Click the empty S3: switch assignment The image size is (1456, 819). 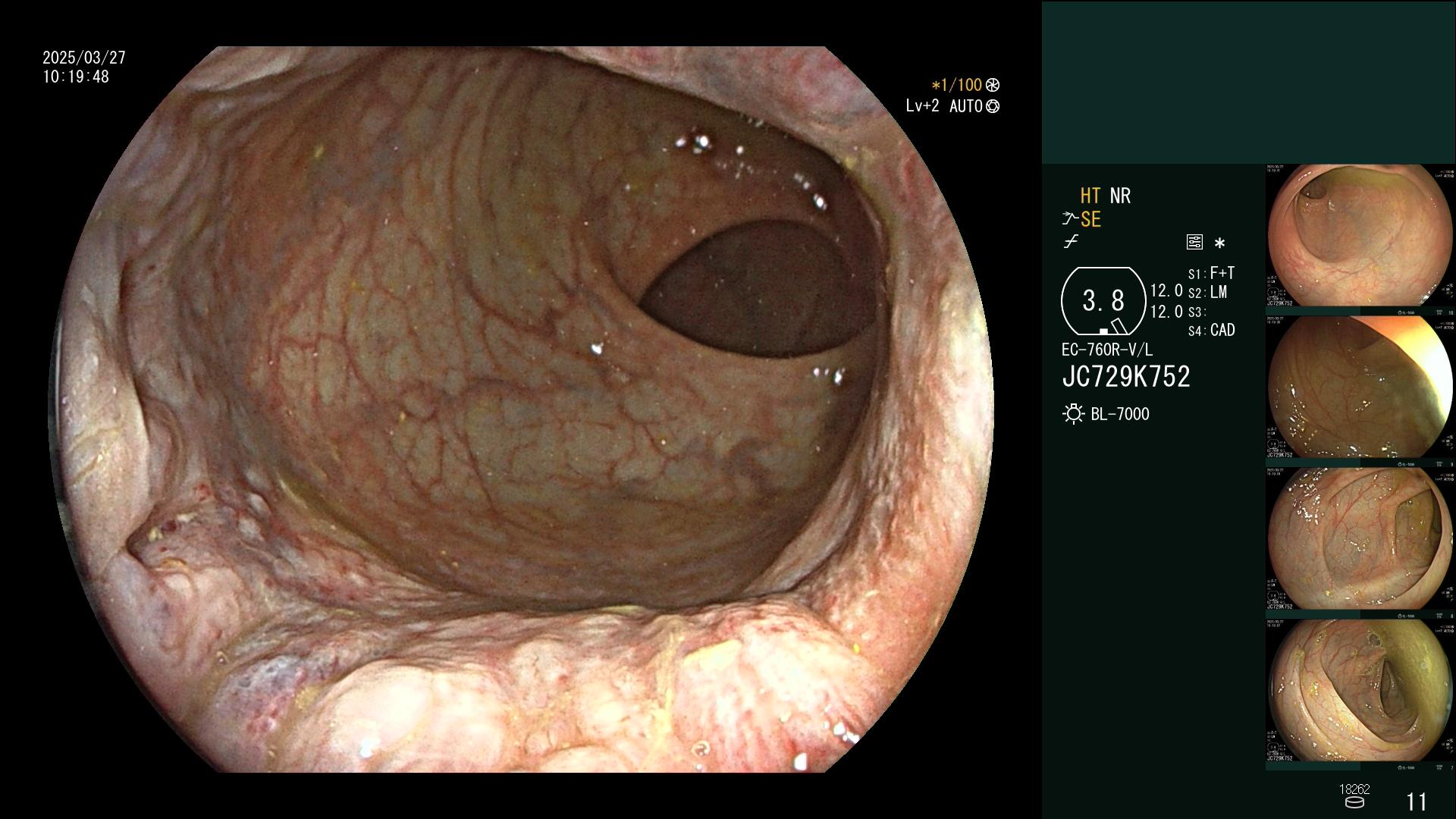(1197, 312)
